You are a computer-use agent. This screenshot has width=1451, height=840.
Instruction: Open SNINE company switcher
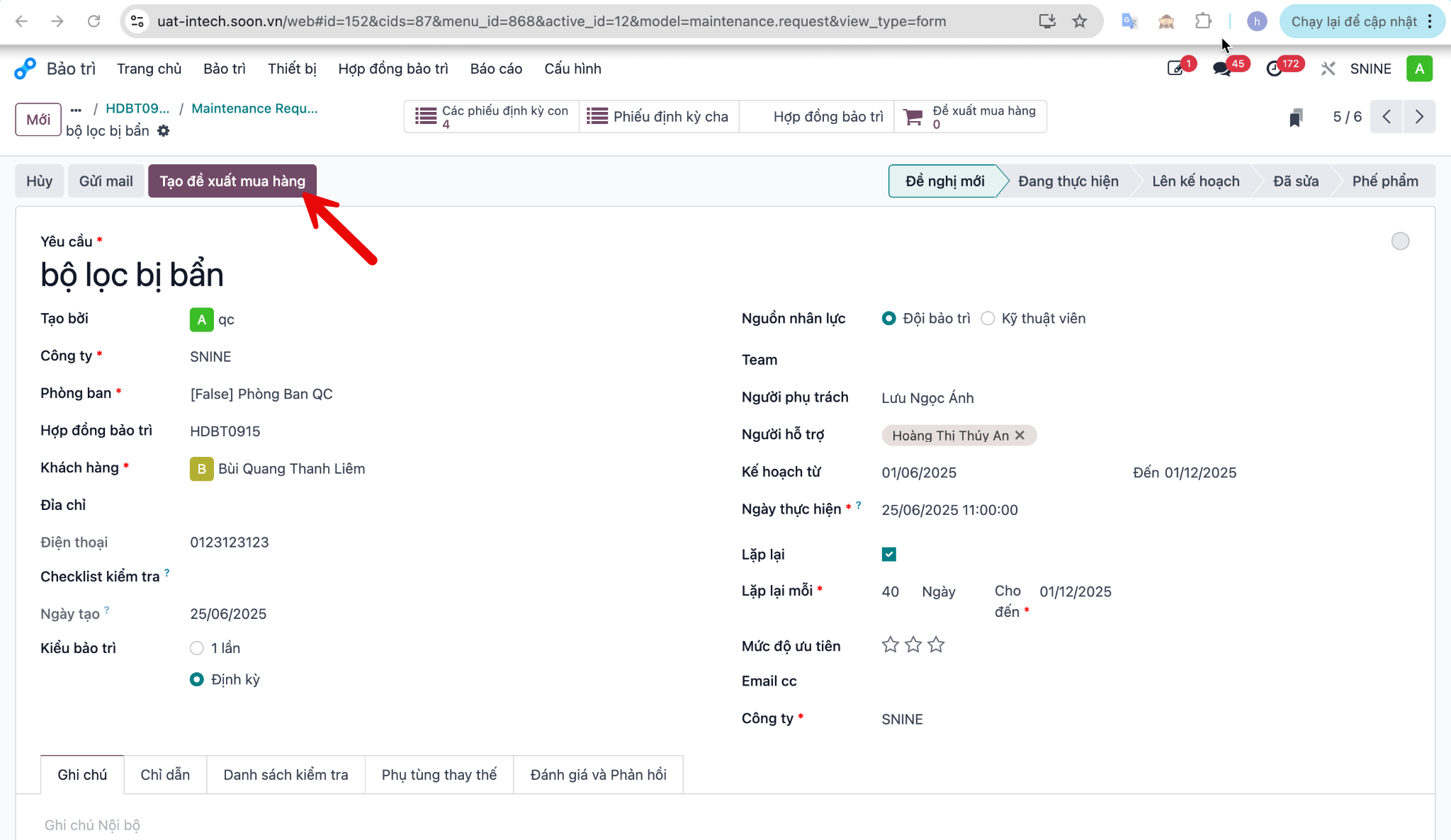[1370, 69]
